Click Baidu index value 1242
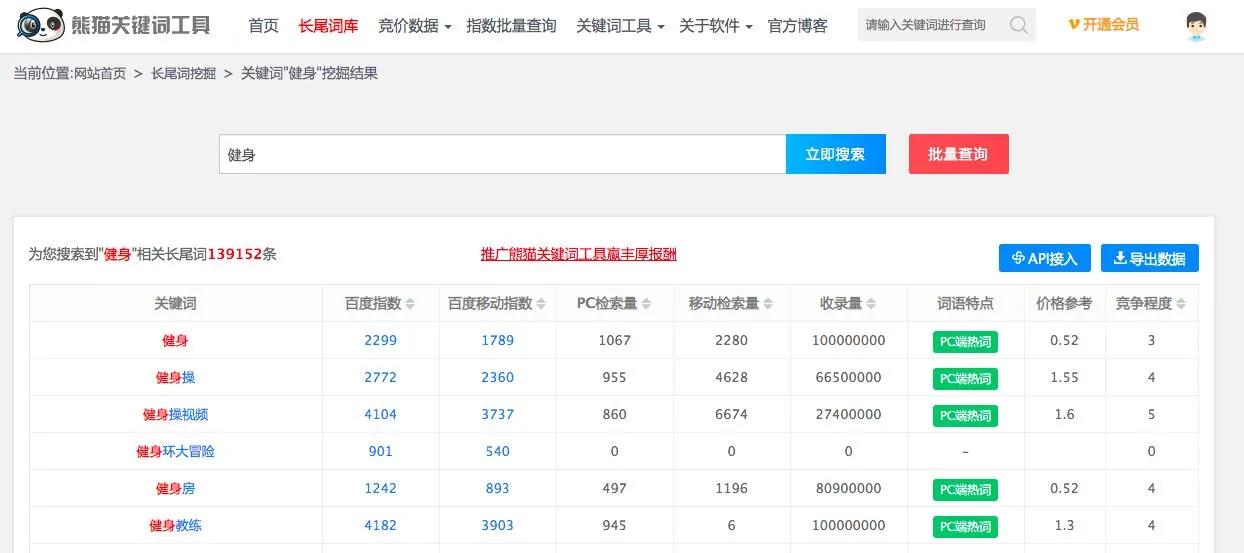1244x553 pixels. pos(380,488)
